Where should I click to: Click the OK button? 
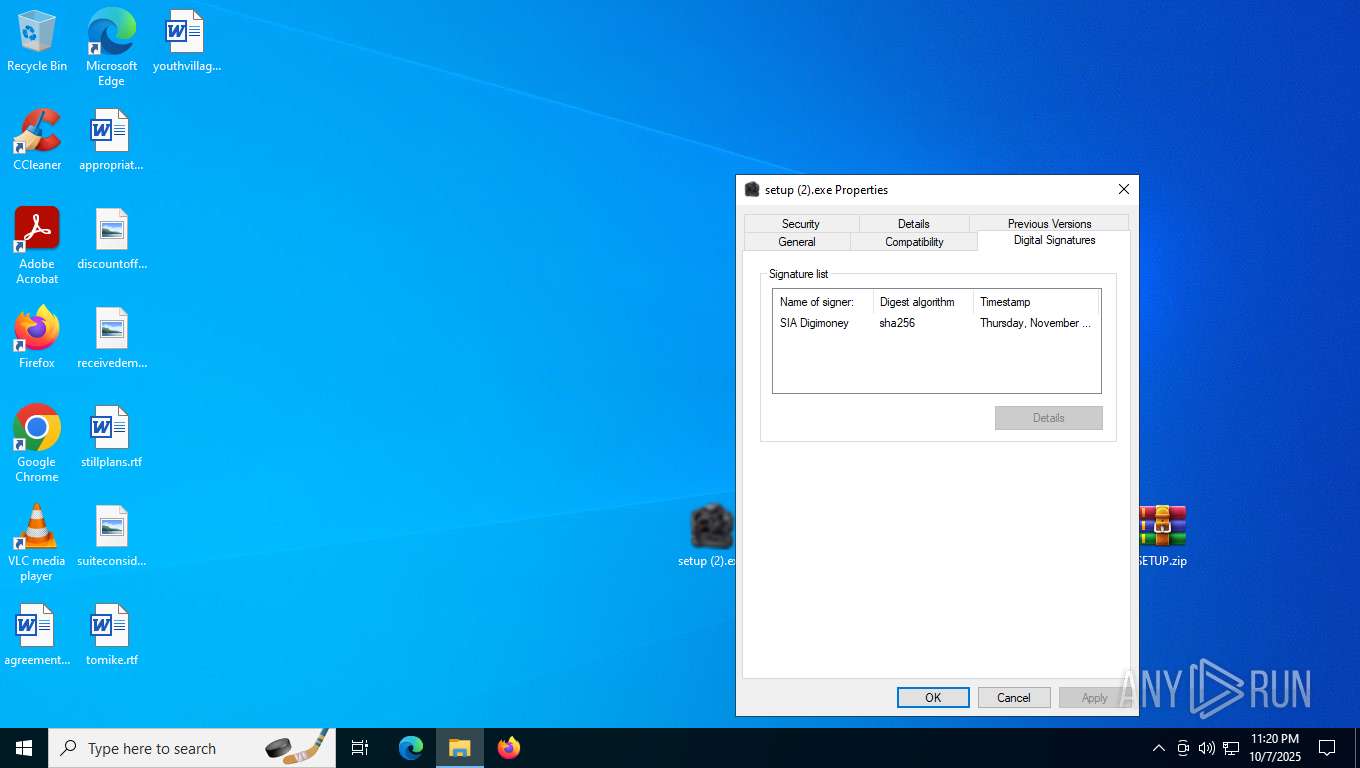(933, 698)
